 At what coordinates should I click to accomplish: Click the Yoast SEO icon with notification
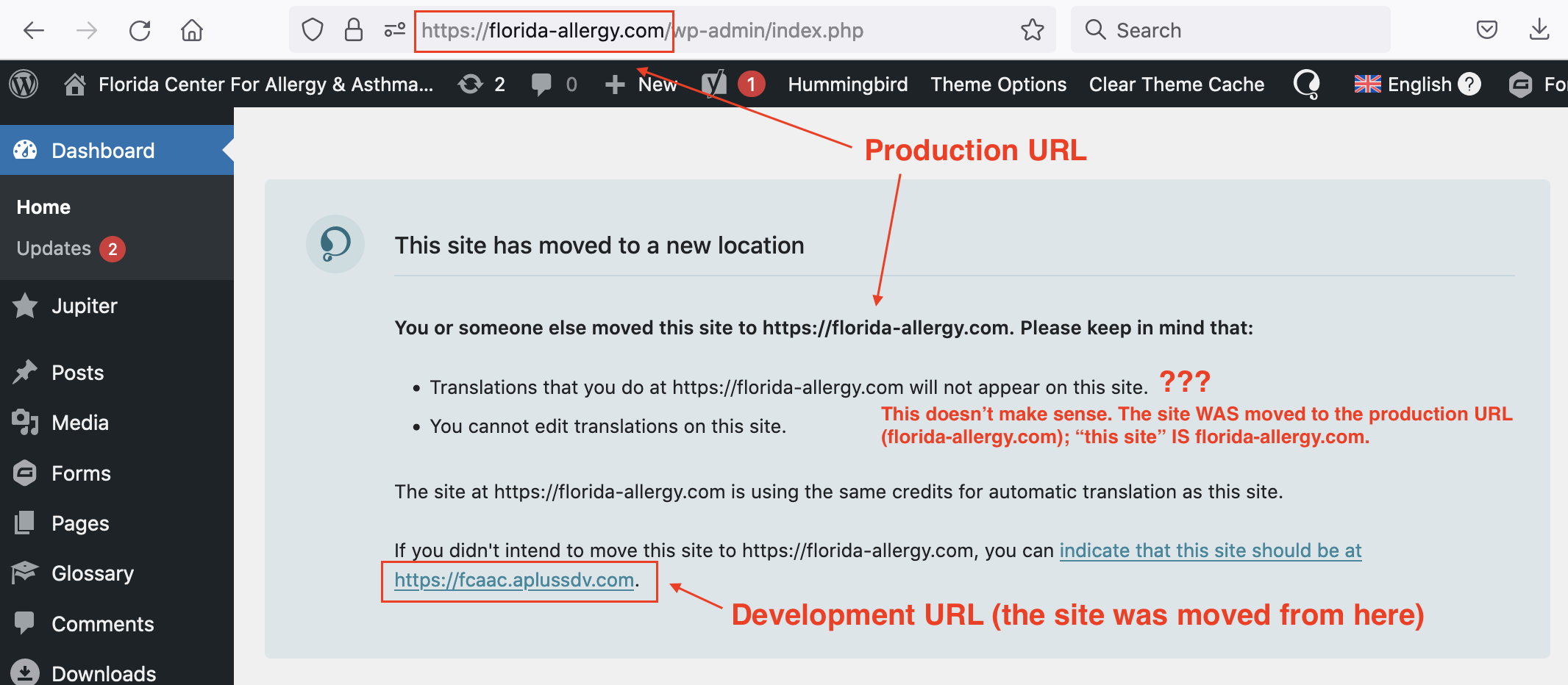[x=733, y=84]
